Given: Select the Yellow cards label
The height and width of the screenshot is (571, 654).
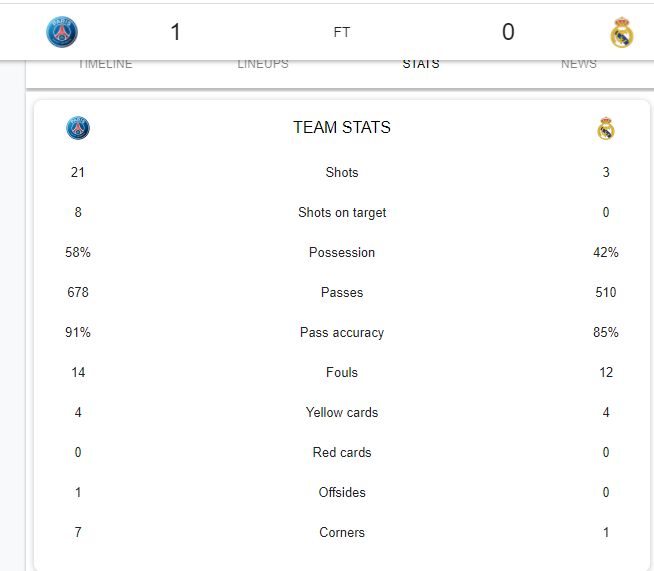Looking at the screenshot, I should [342, 413].
